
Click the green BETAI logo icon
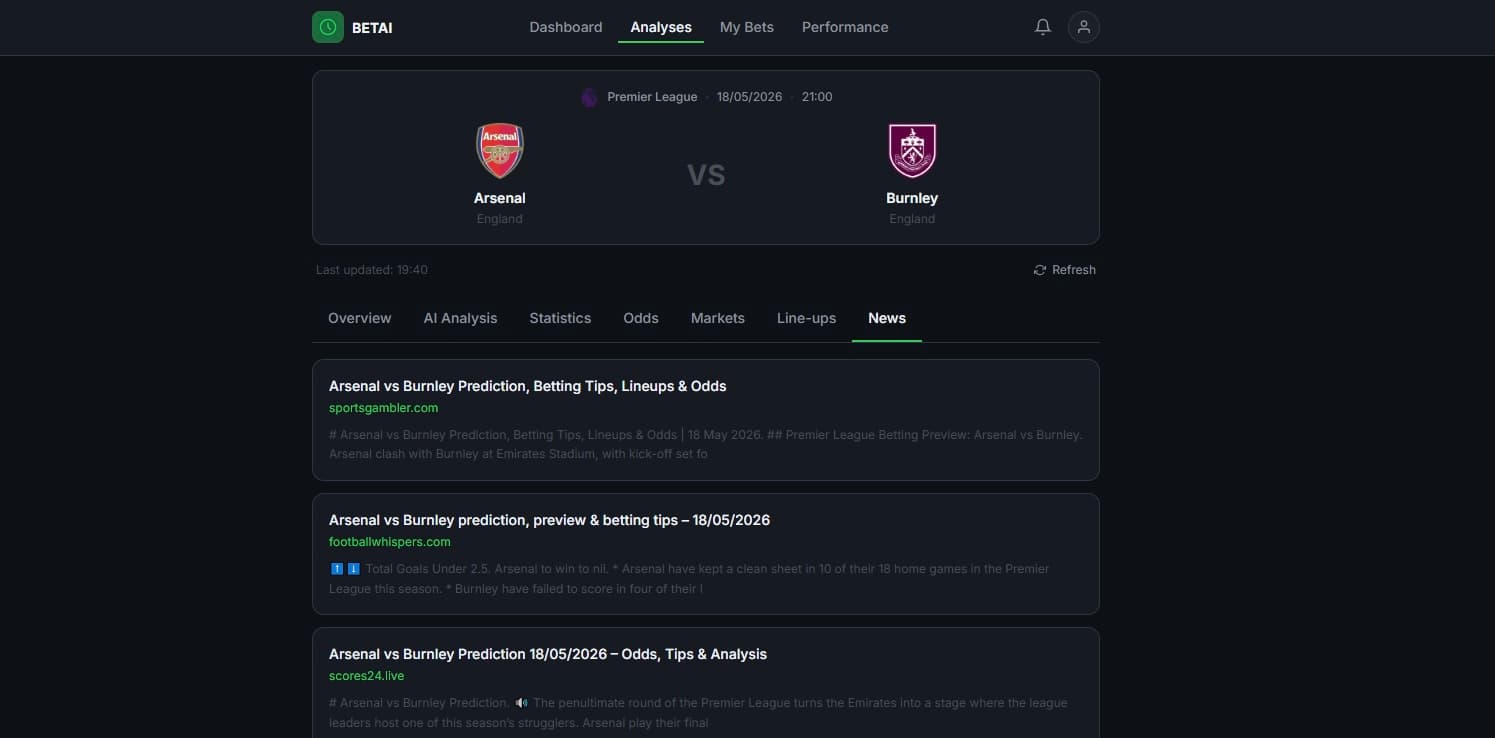(x=328, y=27)
